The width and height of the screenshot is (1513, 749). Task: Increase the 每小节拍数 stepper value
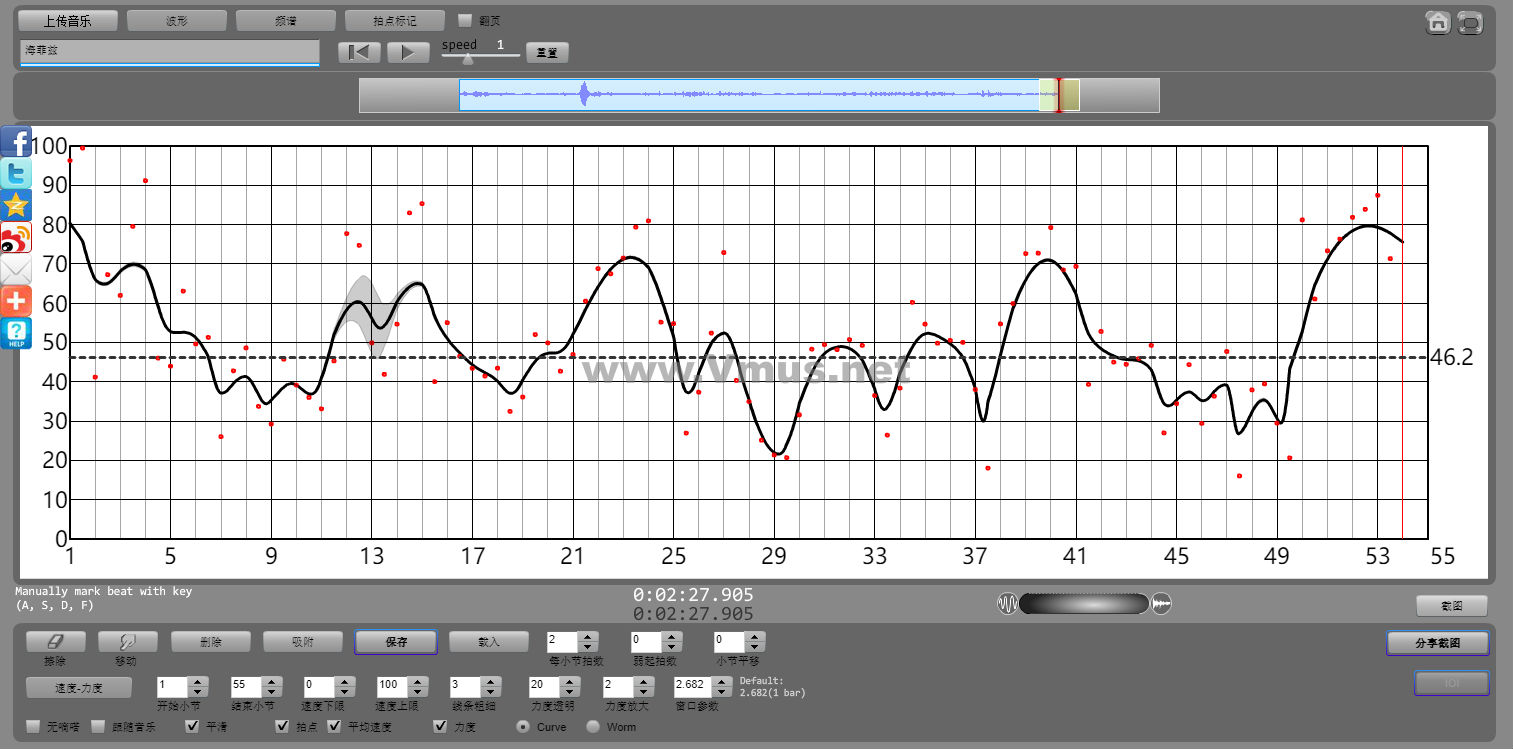588,636
